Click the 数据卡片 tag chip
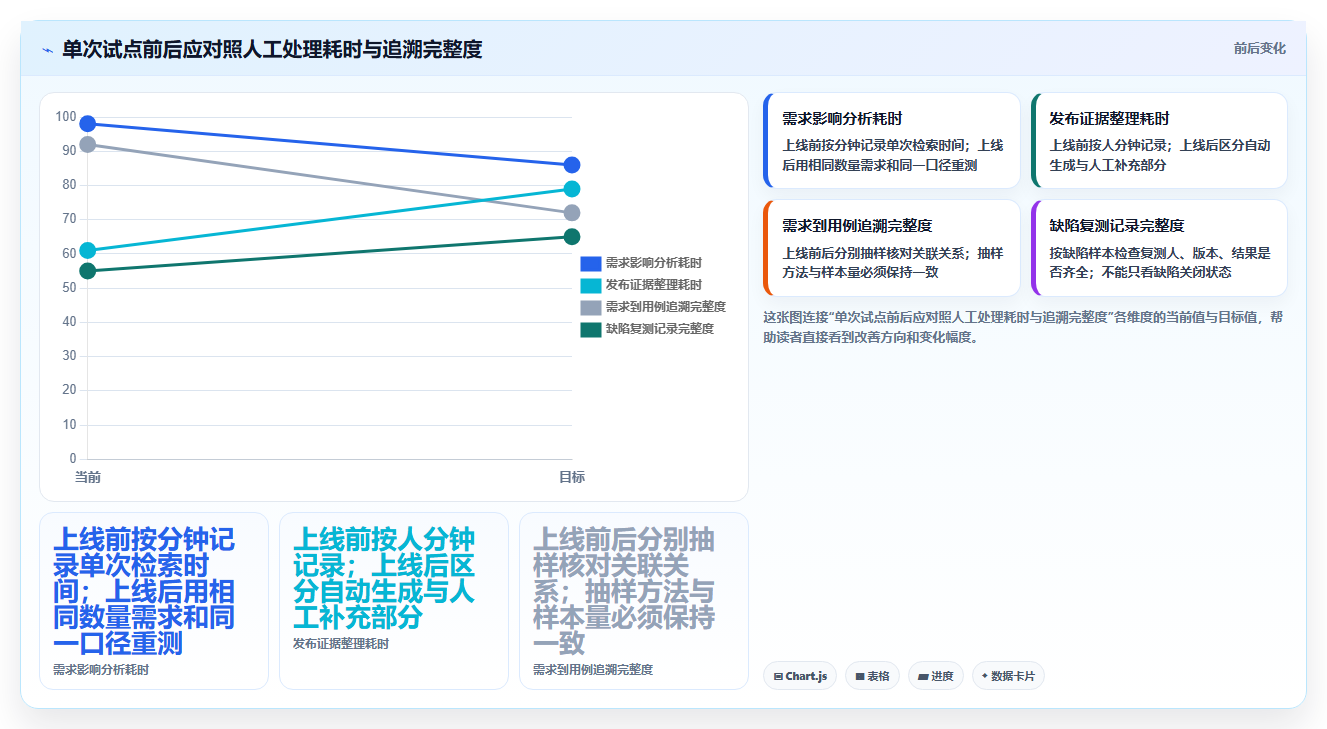1327x729 pixels. coord(1009,676)
